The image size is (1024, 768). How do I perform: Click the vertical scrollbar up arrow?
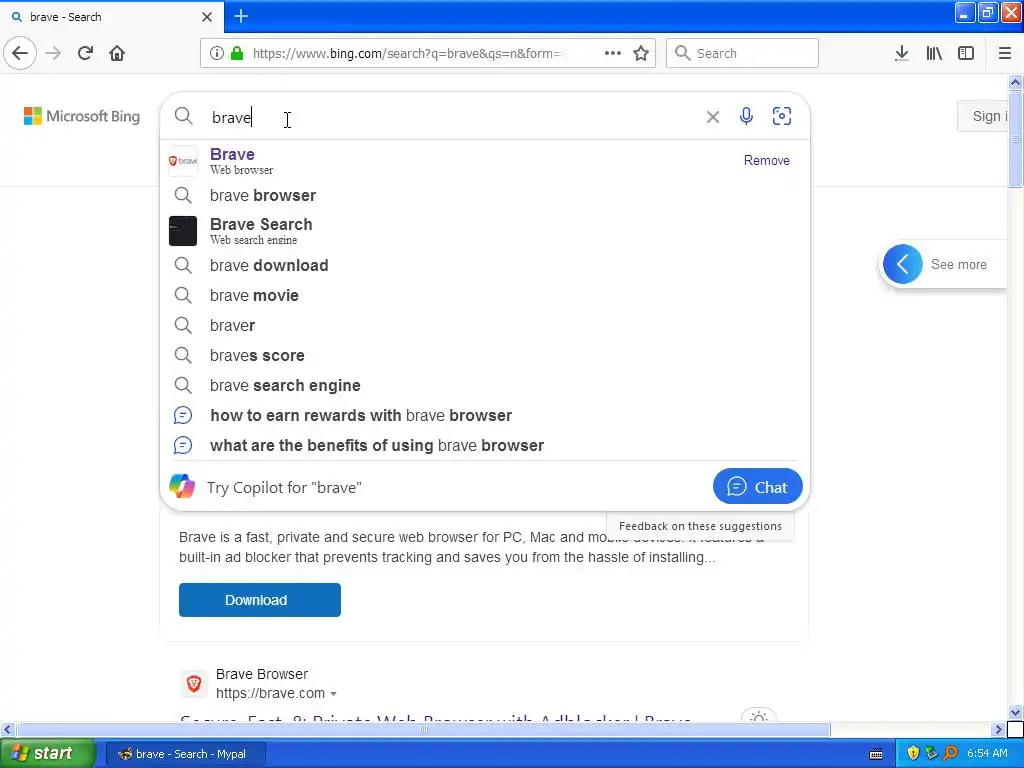coord(1015,82)
